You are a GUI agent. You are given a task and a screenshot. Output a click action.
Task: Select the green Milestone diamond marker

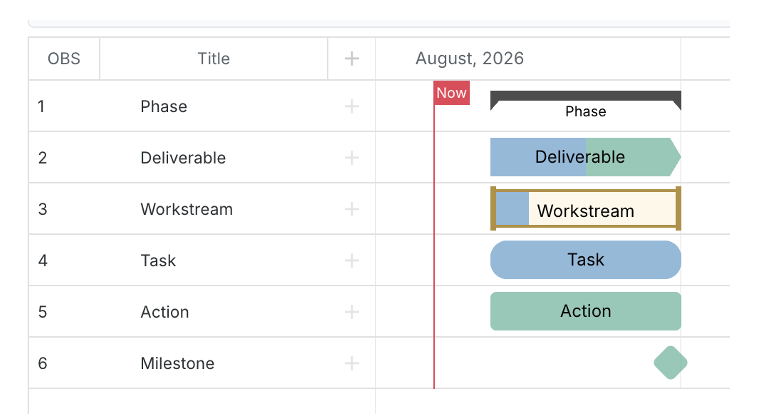(670, 363)
